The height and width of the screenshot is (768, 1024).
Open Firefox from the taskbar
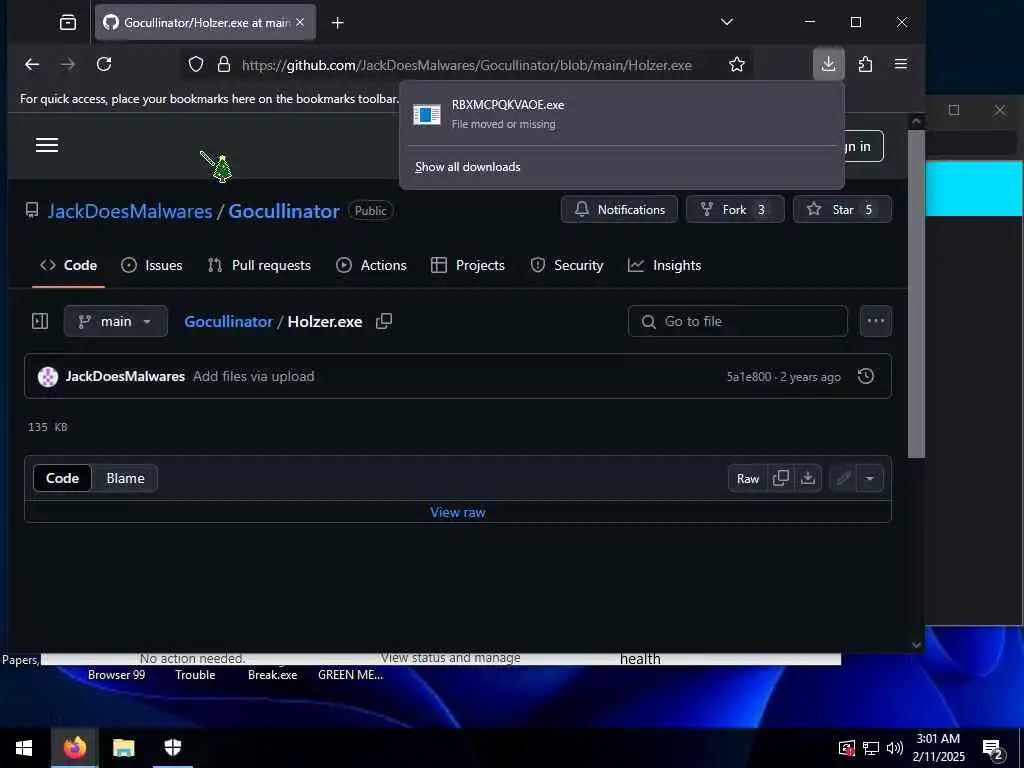(x=74, y=748)
